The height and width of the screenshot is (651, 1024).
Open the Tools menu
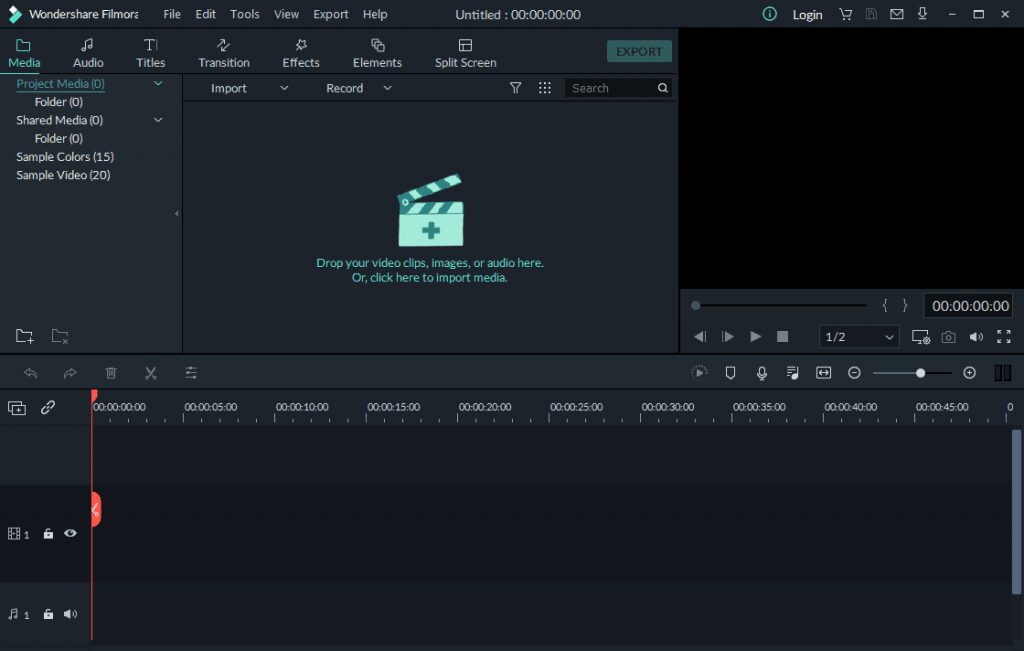[x=244, y=14]
